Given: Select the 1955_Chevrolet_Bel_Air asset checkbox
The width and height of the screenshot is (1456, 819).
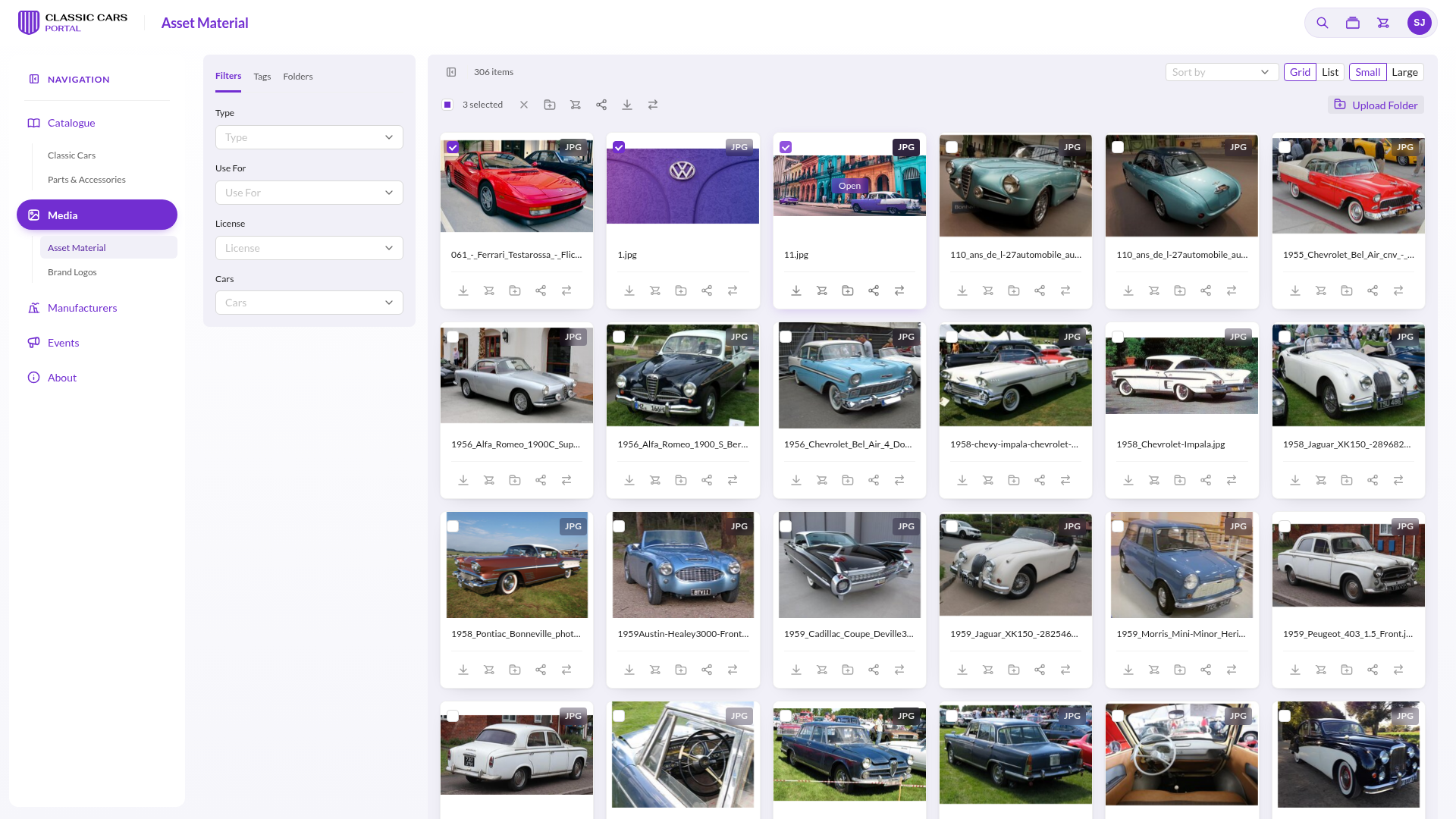Looking at the screenshot, I should [x=1285, y=147].
